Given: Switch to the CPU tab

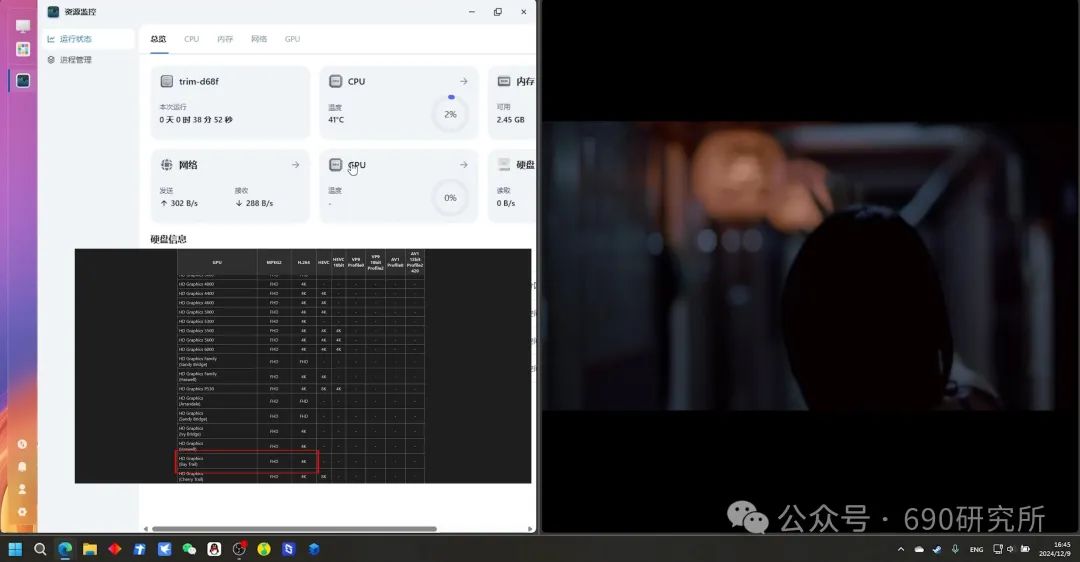Looking at the screenshot, I should (x=191, y=39).
